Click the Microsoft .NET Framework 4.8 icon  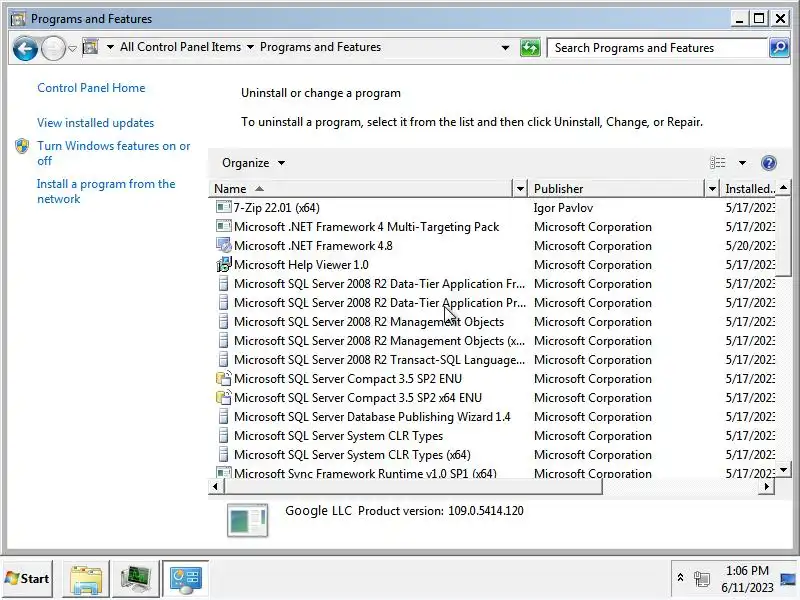223,245
